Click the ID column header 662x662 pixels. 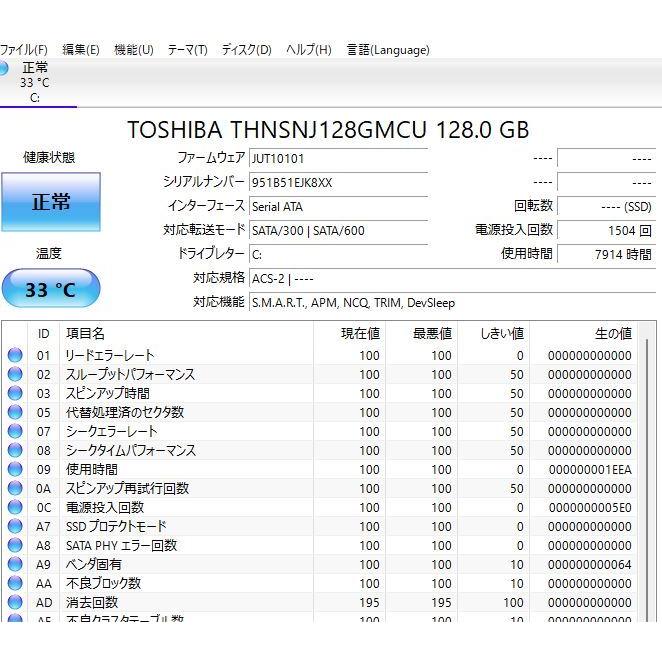tap(44, 334)
